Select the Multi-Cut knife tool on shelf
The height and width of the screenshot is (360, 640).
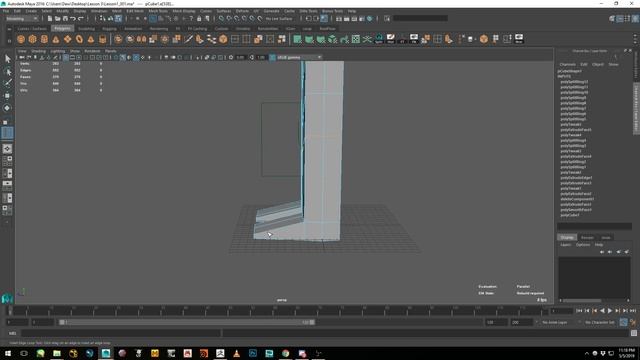pos(188,39)
